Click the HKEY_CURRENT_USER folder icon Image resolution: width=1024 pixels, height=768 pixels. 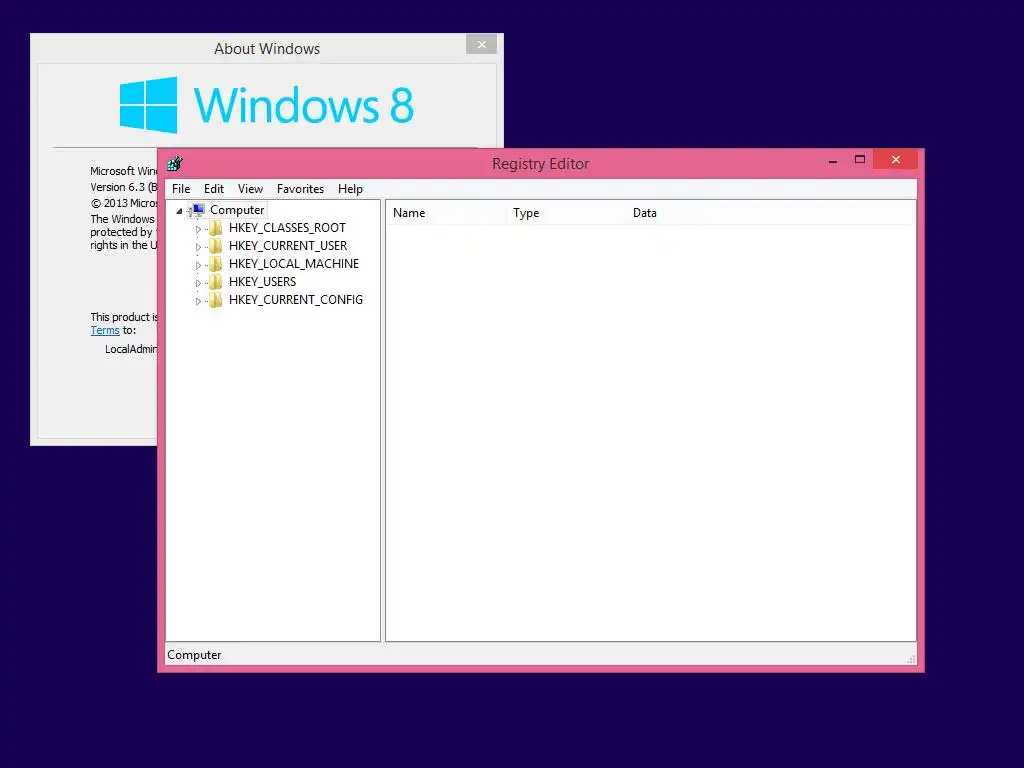[x=216, y=246]
